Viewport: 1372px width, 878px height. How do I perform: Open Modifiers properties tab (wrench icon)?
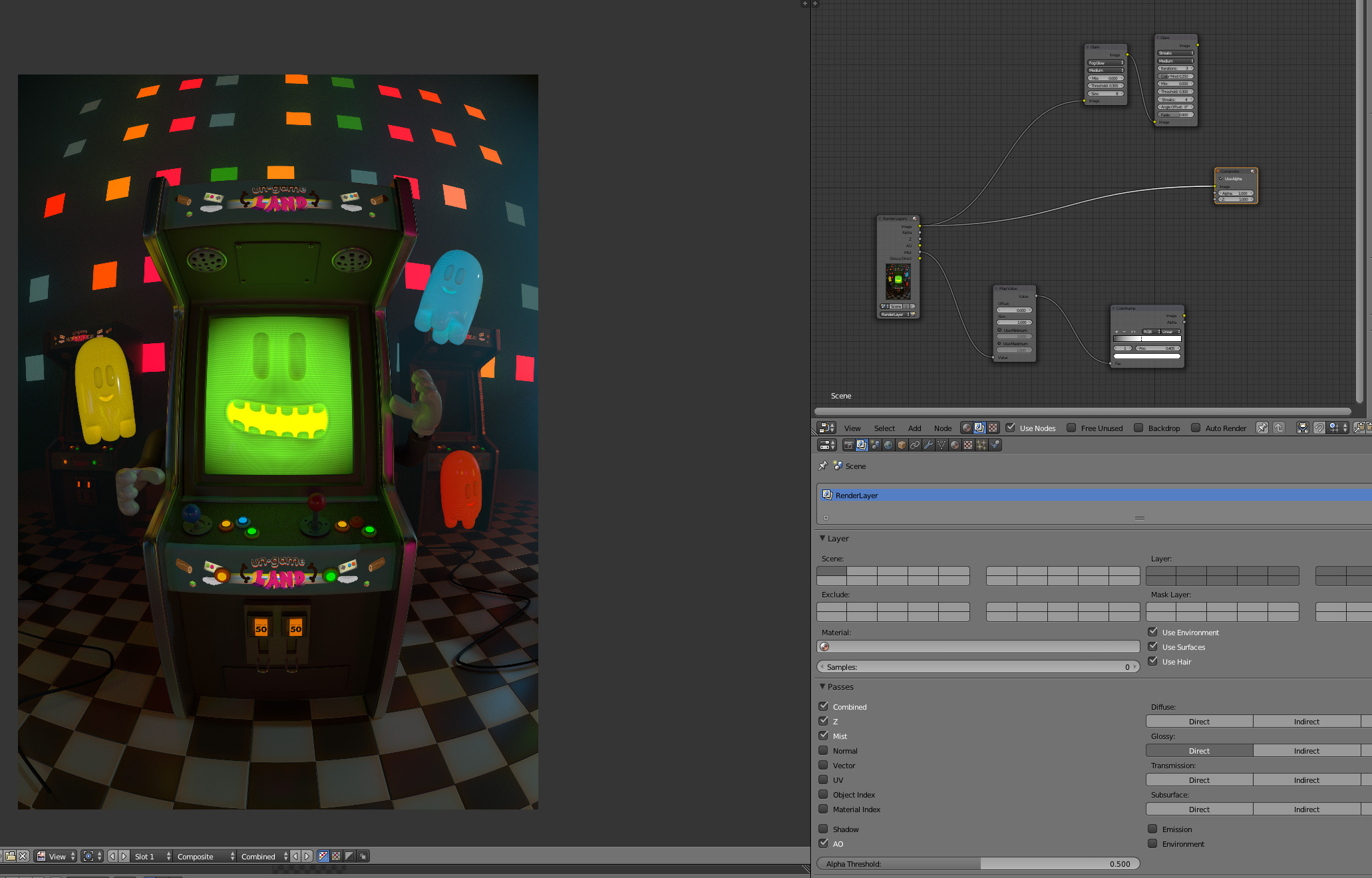click(928, 445)
